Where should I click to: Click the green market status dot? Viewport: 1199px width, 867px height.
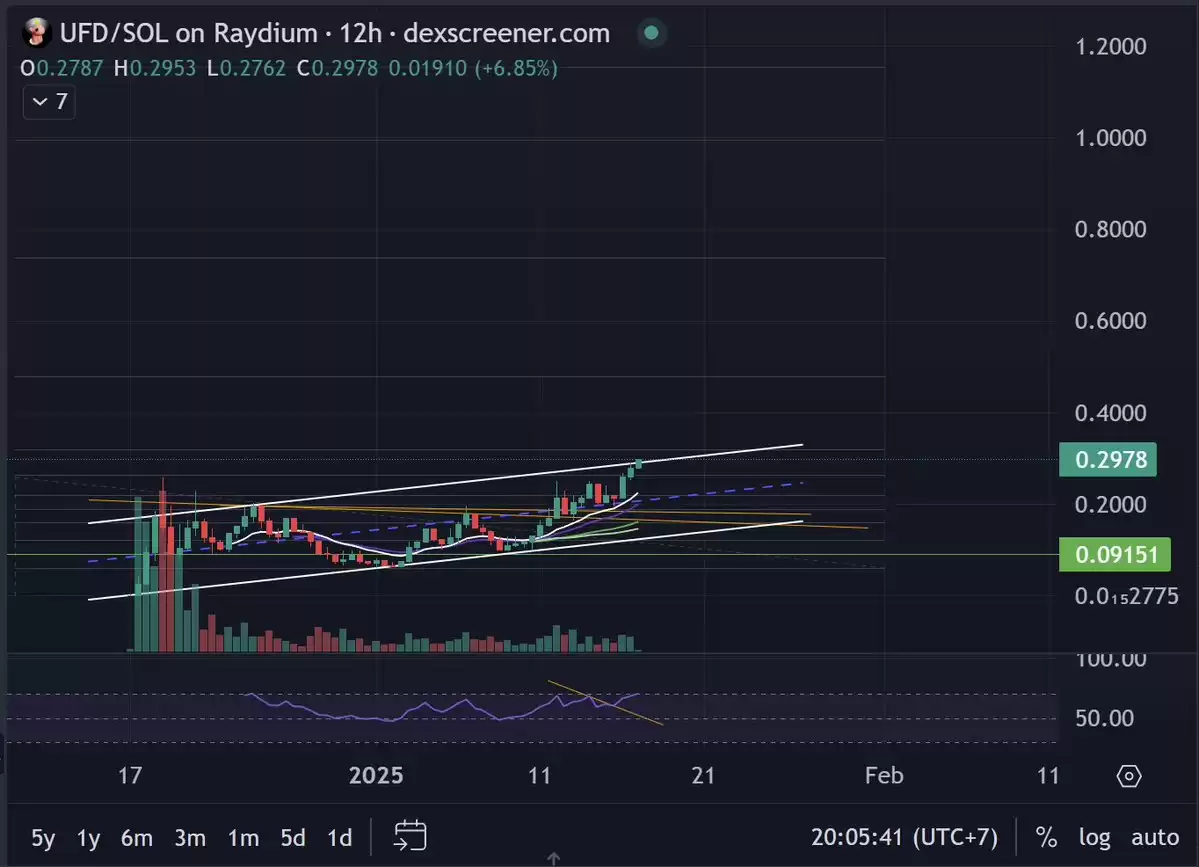pyautogui.click(x=651, y=33)
